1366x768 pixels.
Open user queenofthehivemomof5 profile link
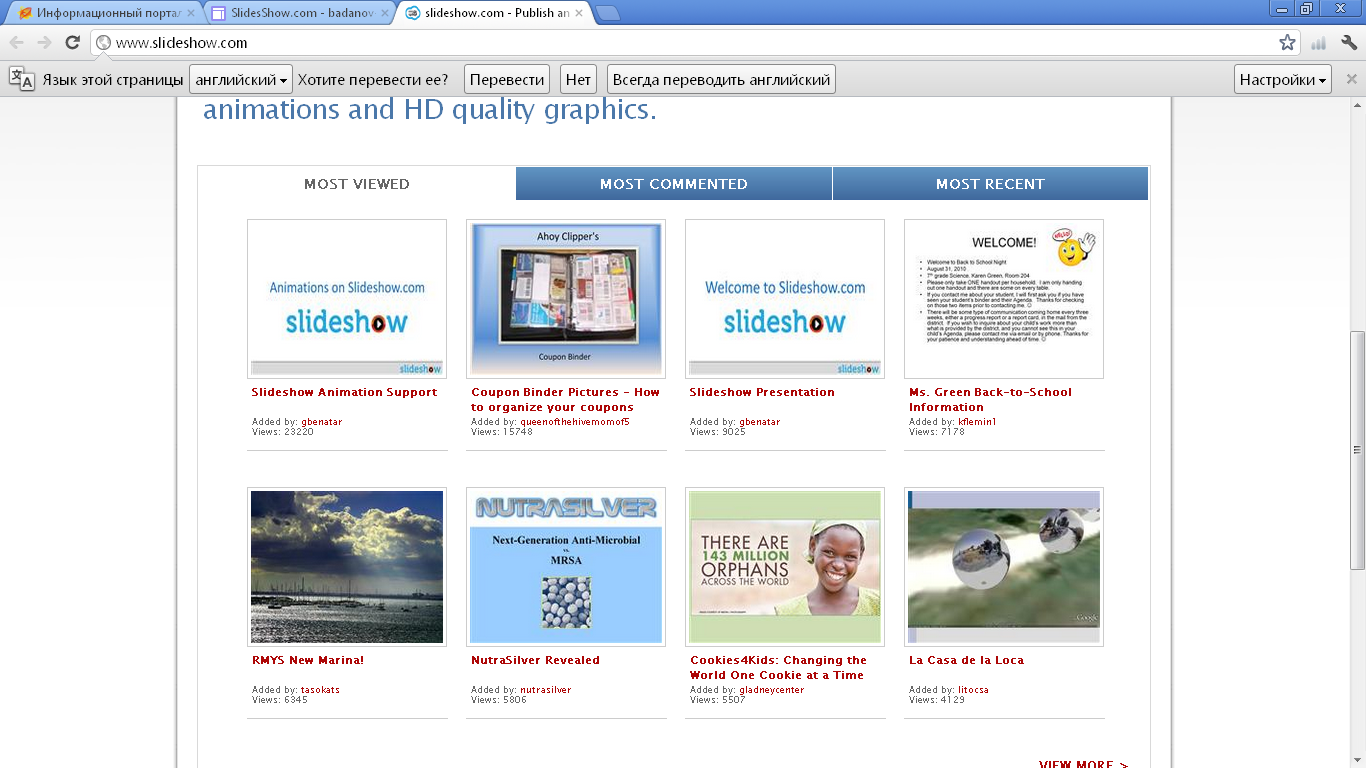coord(575,422)
